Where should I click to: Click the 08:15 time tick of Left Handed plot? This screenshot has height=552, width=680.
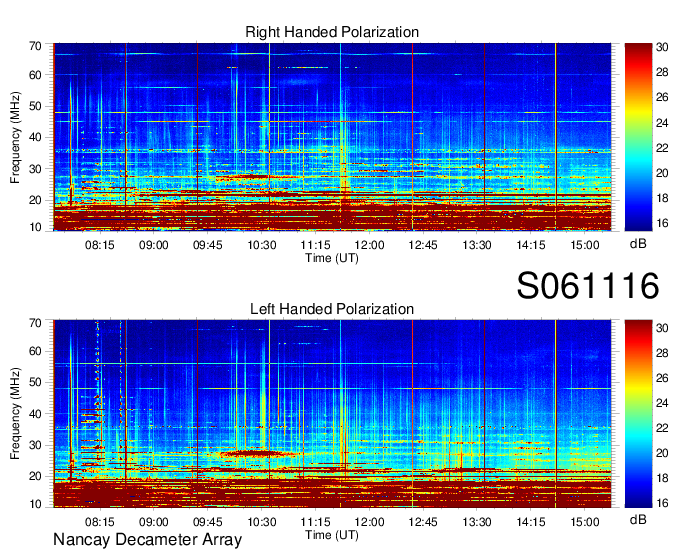pos(100,522)
